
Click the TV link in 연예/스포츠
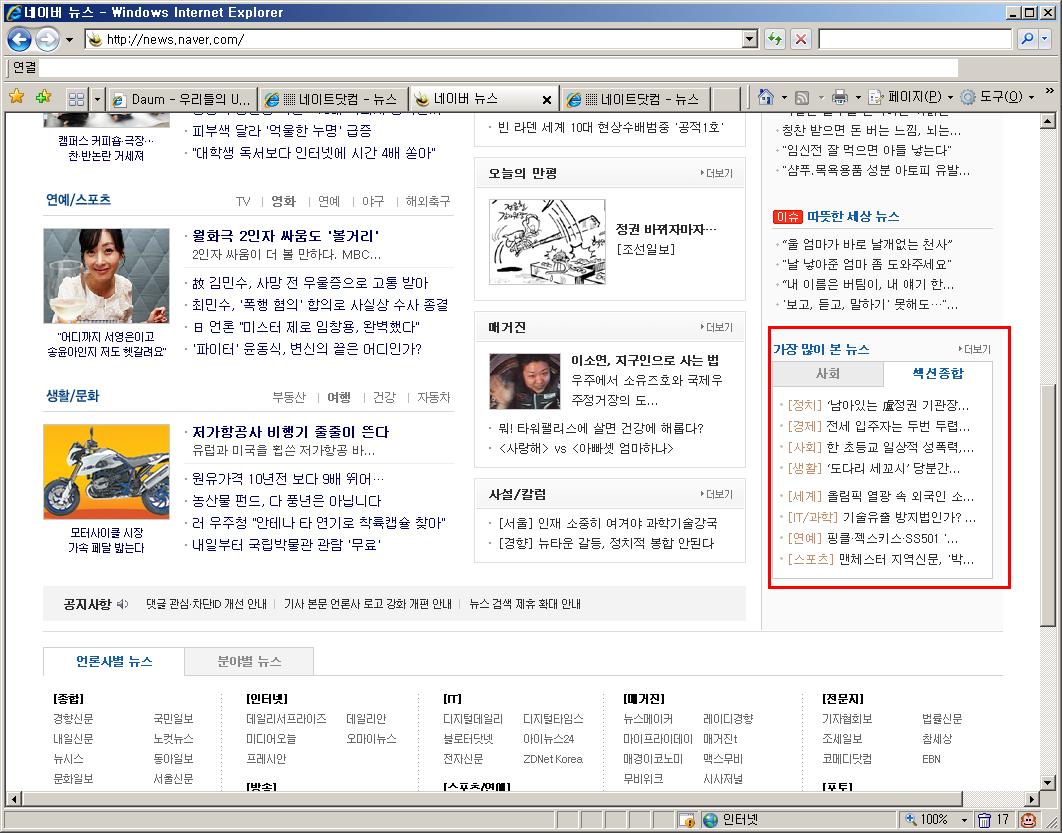243,201
